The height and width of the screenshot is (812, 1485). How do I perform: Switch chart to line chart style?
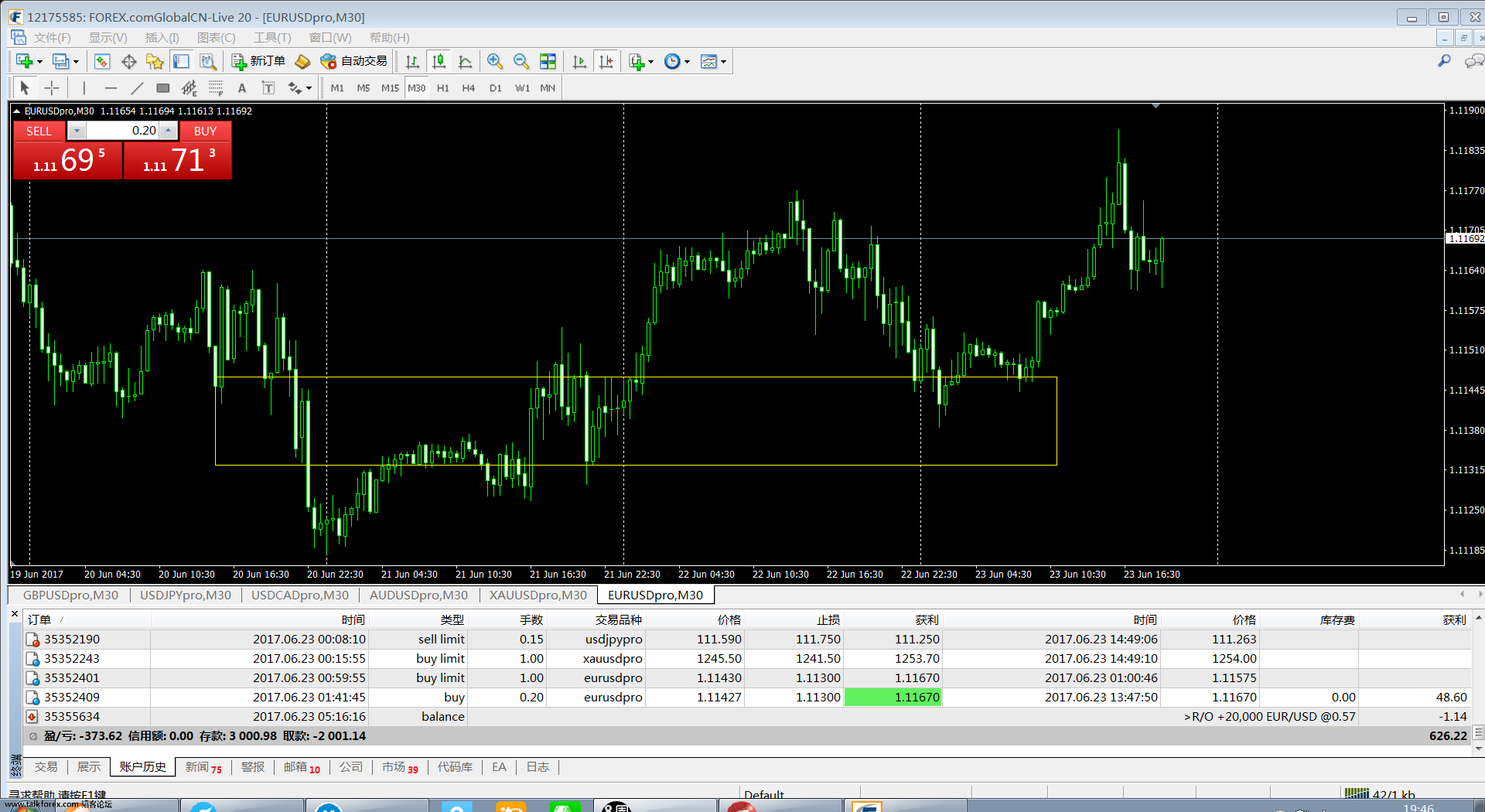click(465, 61)
